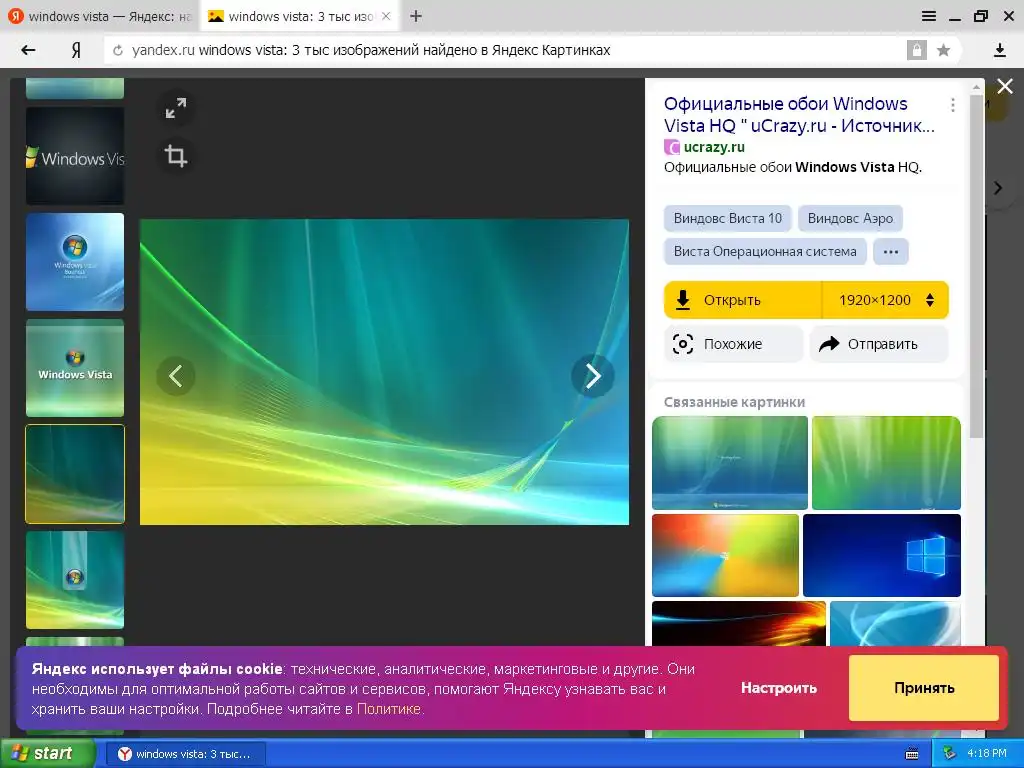Go to the next image arrow
The image size is (1024, 768).
coord(592,376)
